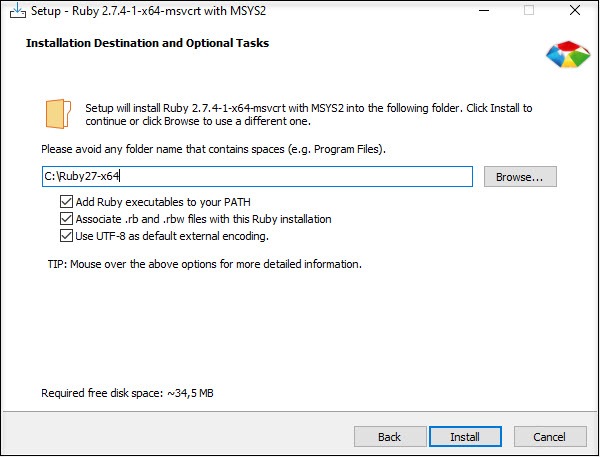
Task: Uncheck Associate .rb and .rbw files option
Action: tap(67, 219)
